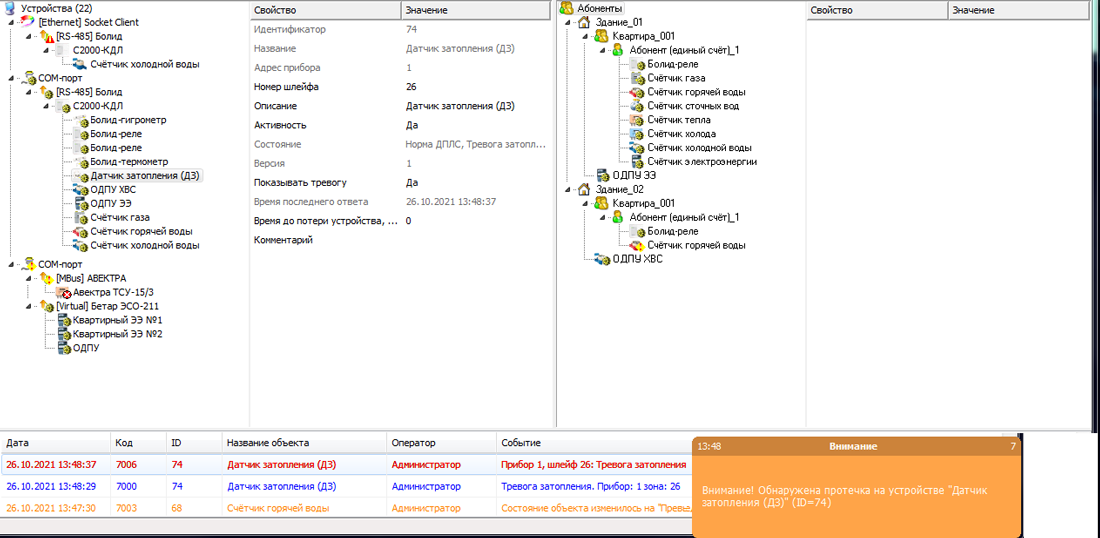Click the Квартирный ЭЭ №1 meter icon
1100x538 pixels.
coord(63,320)
